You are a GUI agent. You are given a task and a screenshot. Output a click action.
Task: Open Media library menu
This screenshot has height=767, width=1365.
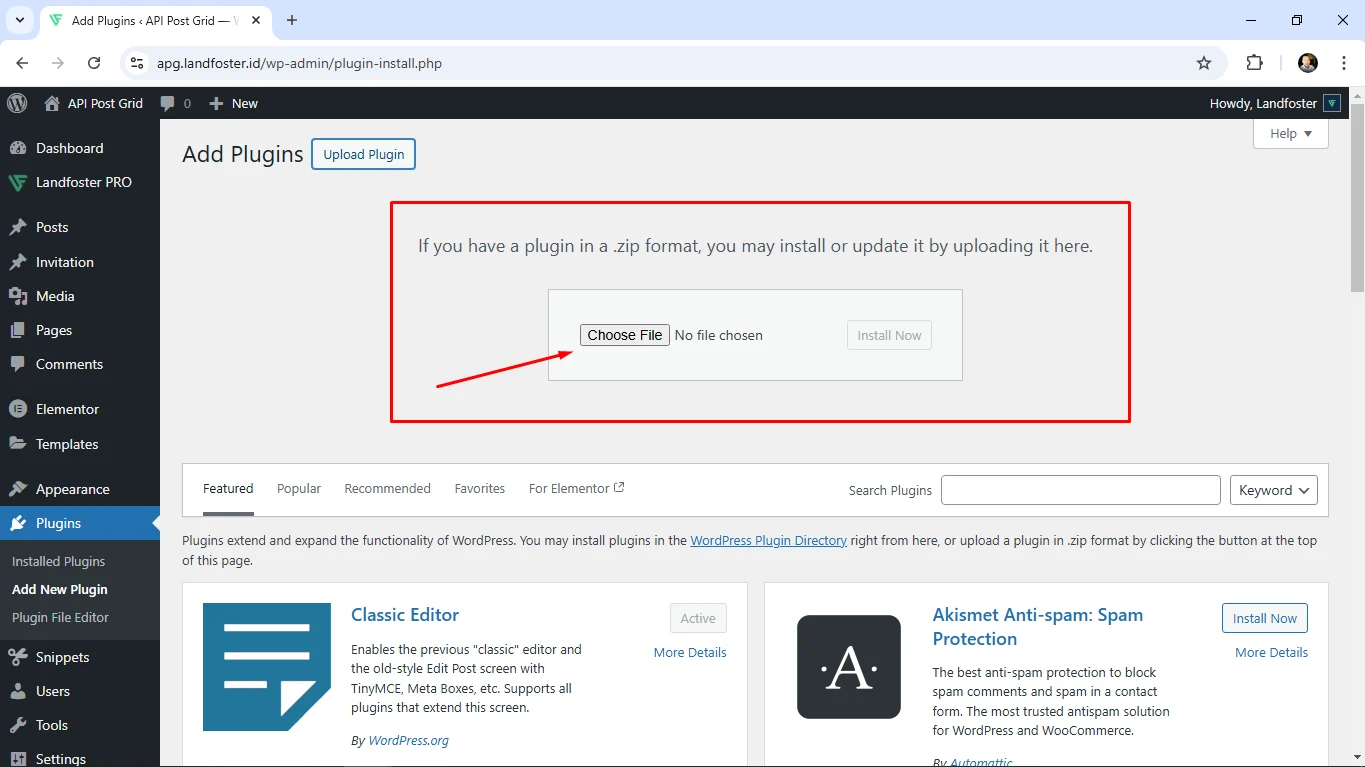55,296
